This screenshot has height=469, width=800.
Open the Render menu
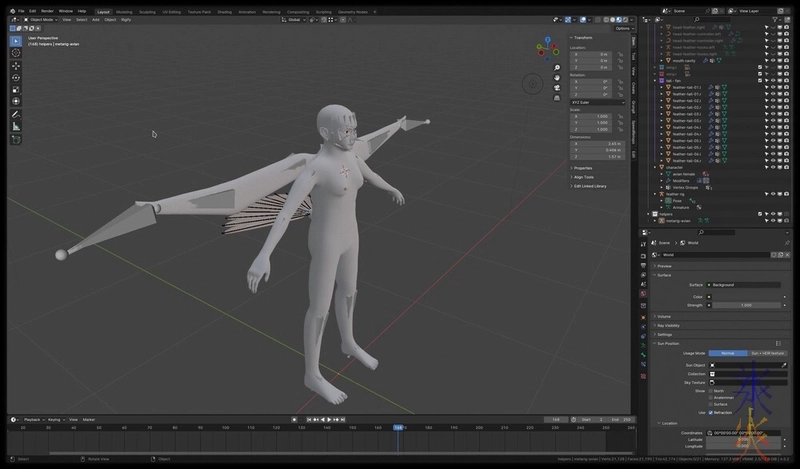click(x=47, y=11)
